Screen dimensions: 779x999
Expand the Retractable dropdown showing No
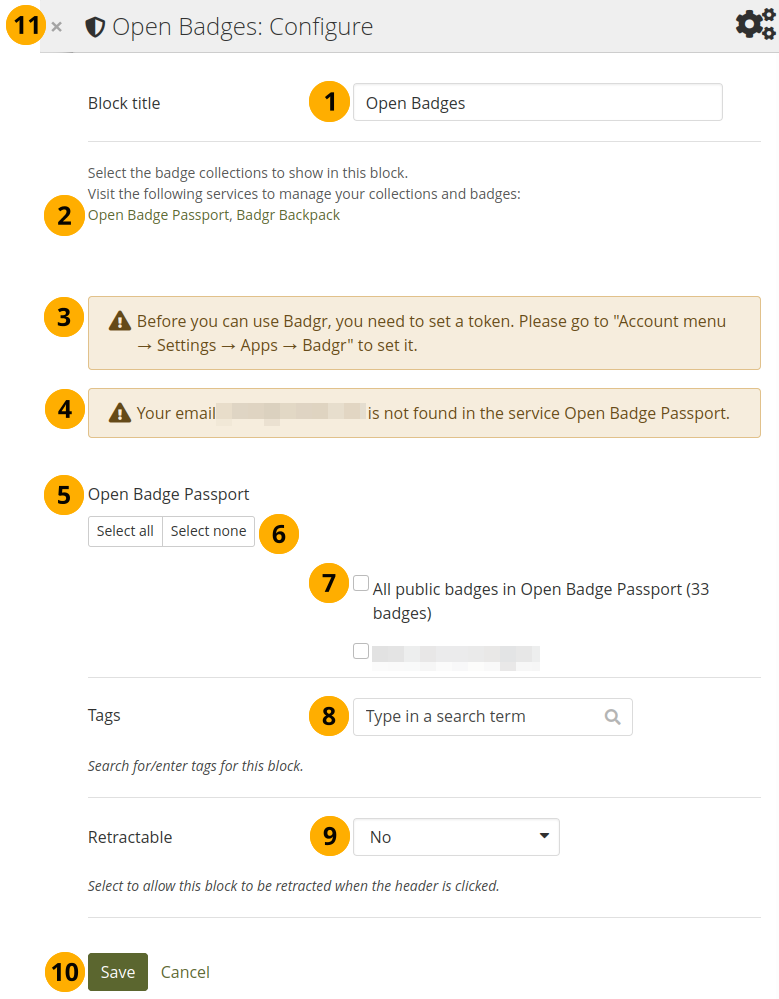pos(456,837)
